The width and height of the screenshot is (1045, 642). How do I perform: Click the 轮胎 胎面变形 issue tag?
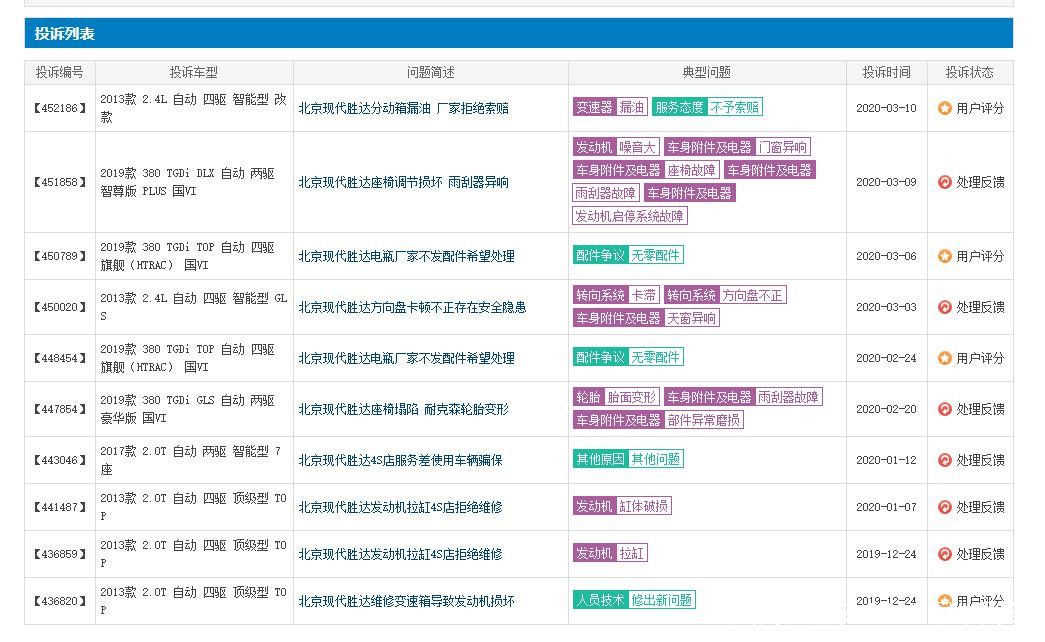click(x=616, y=397)
